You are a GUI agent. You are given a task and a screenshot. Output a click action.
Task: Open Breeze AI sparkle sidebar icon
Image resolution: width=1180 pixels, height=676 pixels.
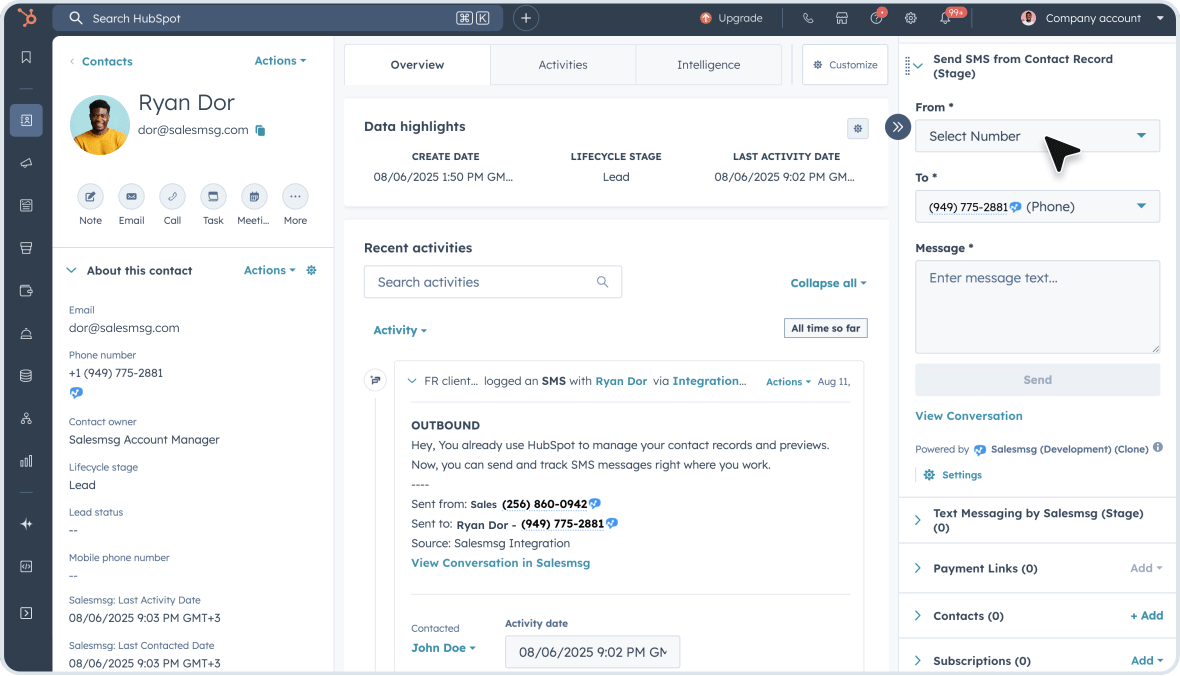coord(26,524)
